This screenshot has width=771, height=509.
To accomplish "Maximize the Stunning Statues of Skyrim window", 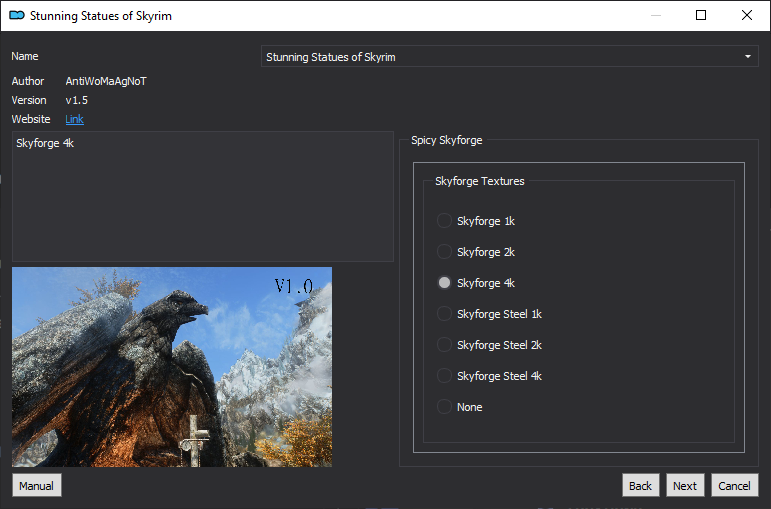I will [701, 15].
